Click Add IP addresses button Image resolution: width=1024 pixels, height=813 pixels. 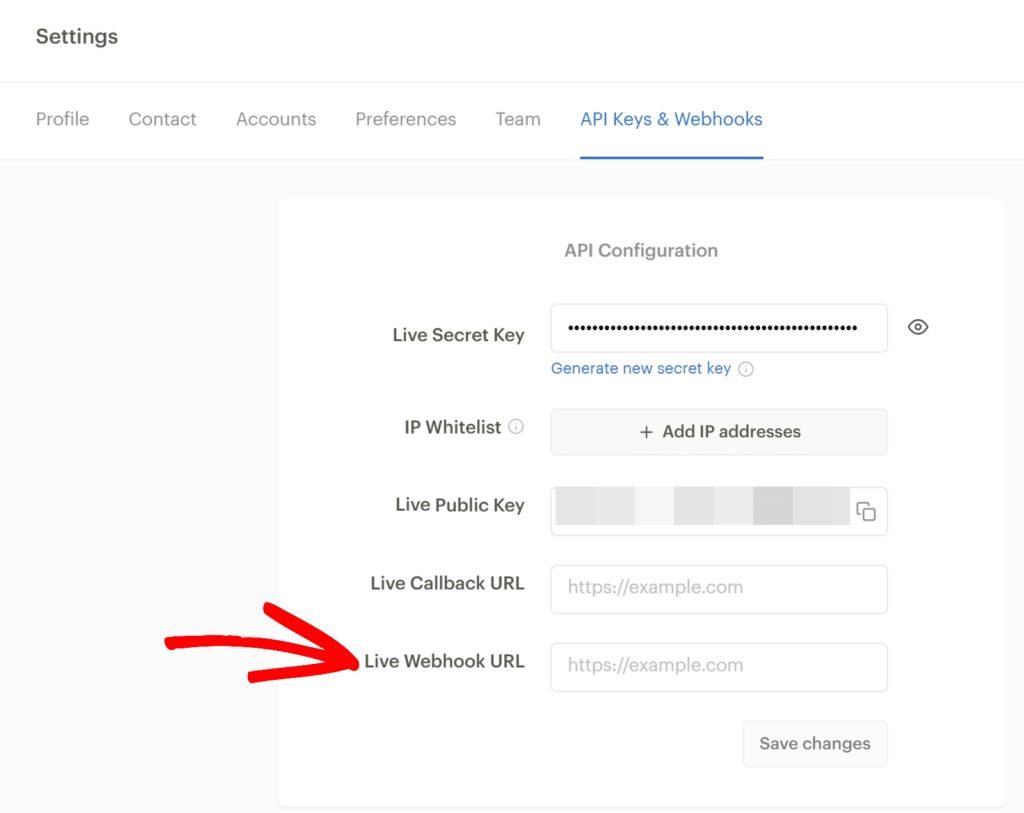tap(719, 432)
